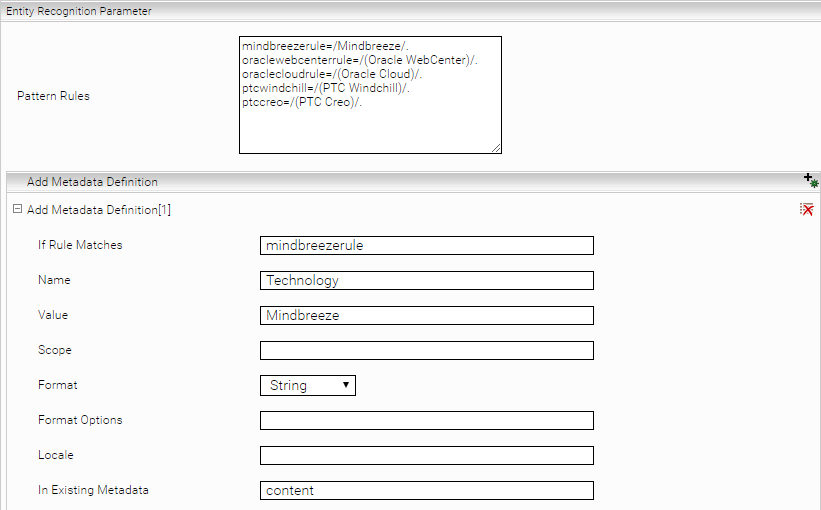Click the mindbreezerule line in Pattern Rules
Image resolution: width=821 pixels, height=510 pixels.
(325, 46)
